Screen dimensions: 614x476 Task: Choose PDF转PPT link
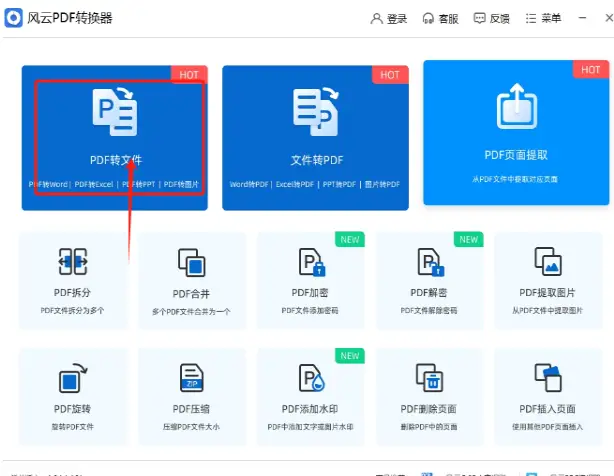click(139, 184)
